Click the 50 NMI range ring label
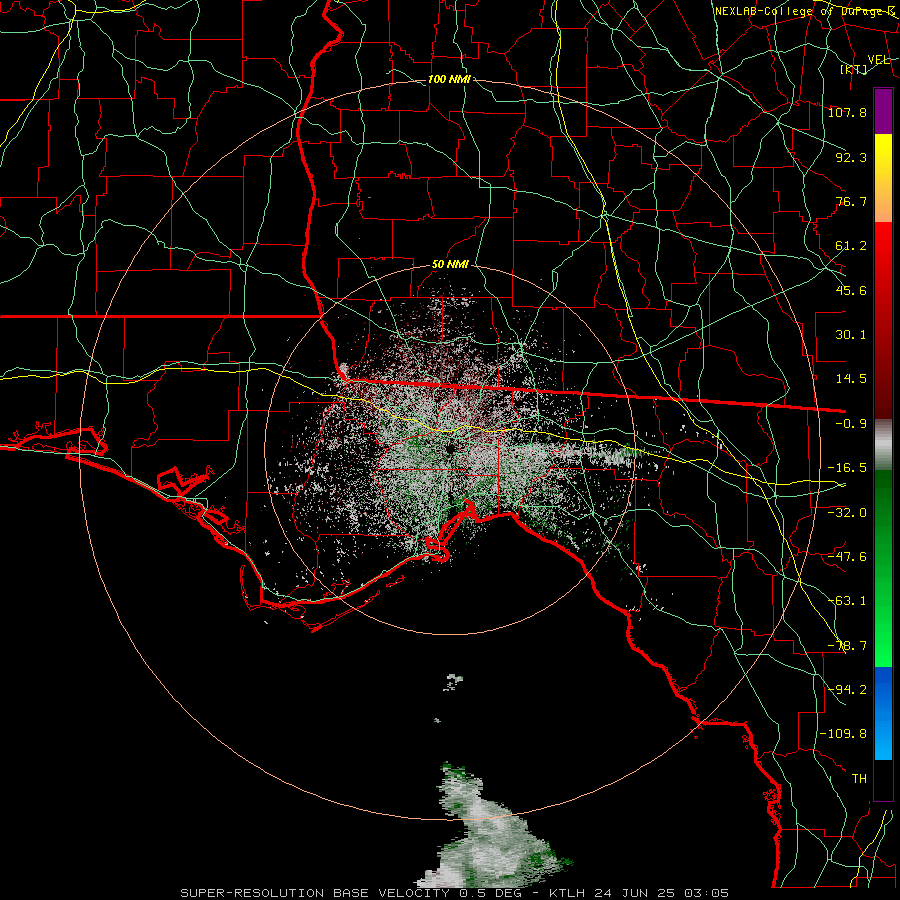The height and width of the screenshot is (900, 900). (x=450, y=264)
